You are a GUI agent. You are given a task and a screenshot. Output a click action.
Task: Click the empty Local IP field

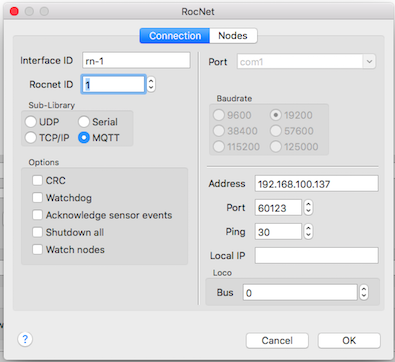pos(317,255)
